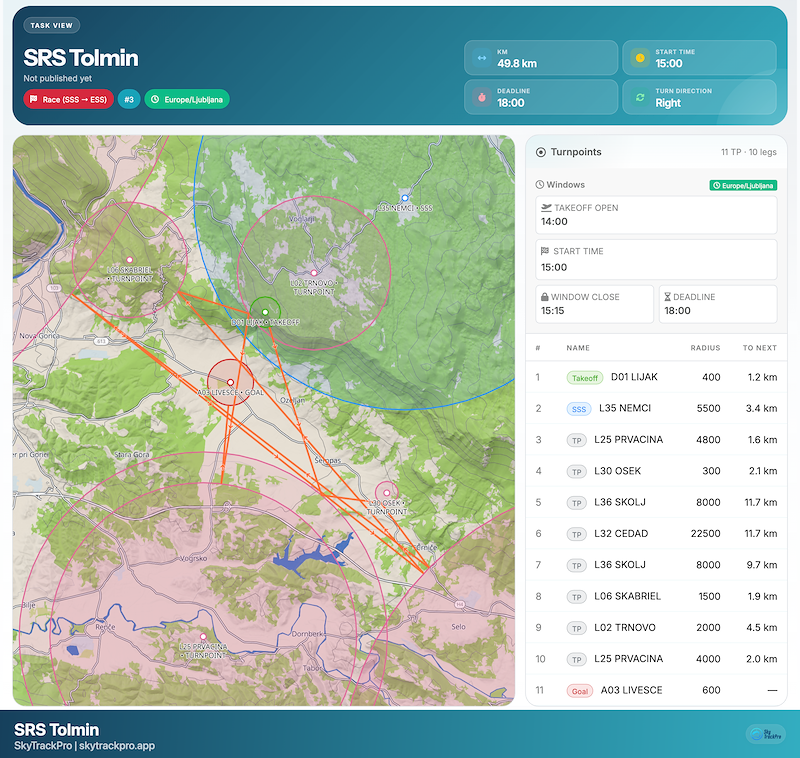
Task: Click the Start Time clock icon in header
Action: [x=640, y=58]
